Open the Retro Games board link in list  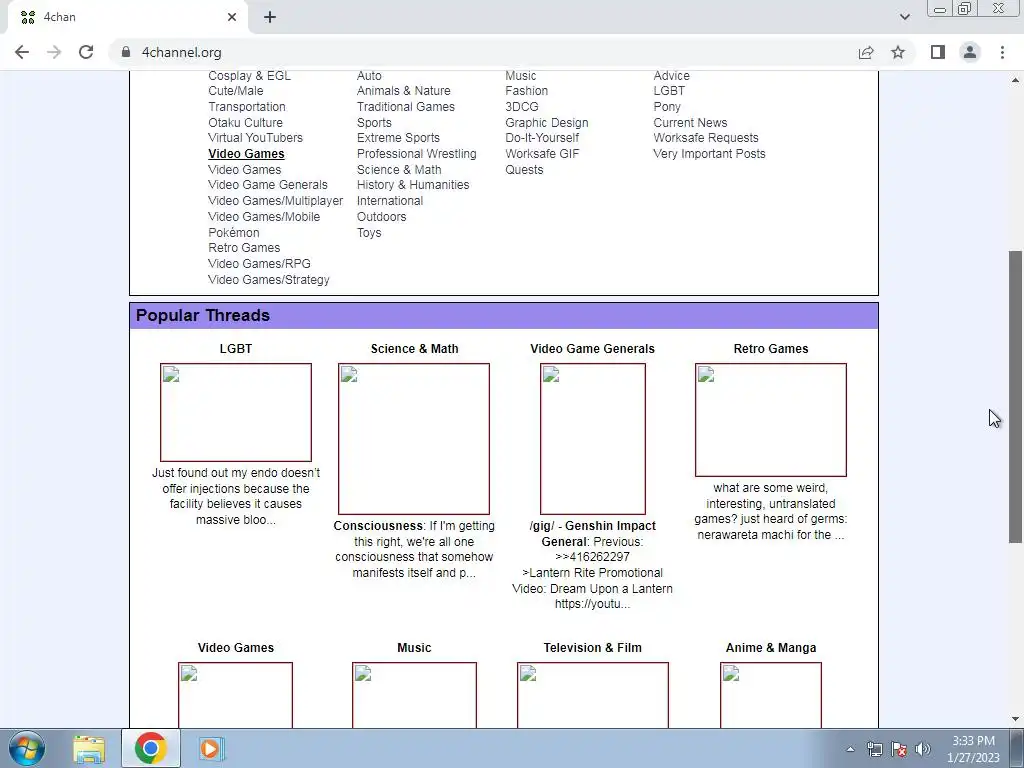point(244,248)
